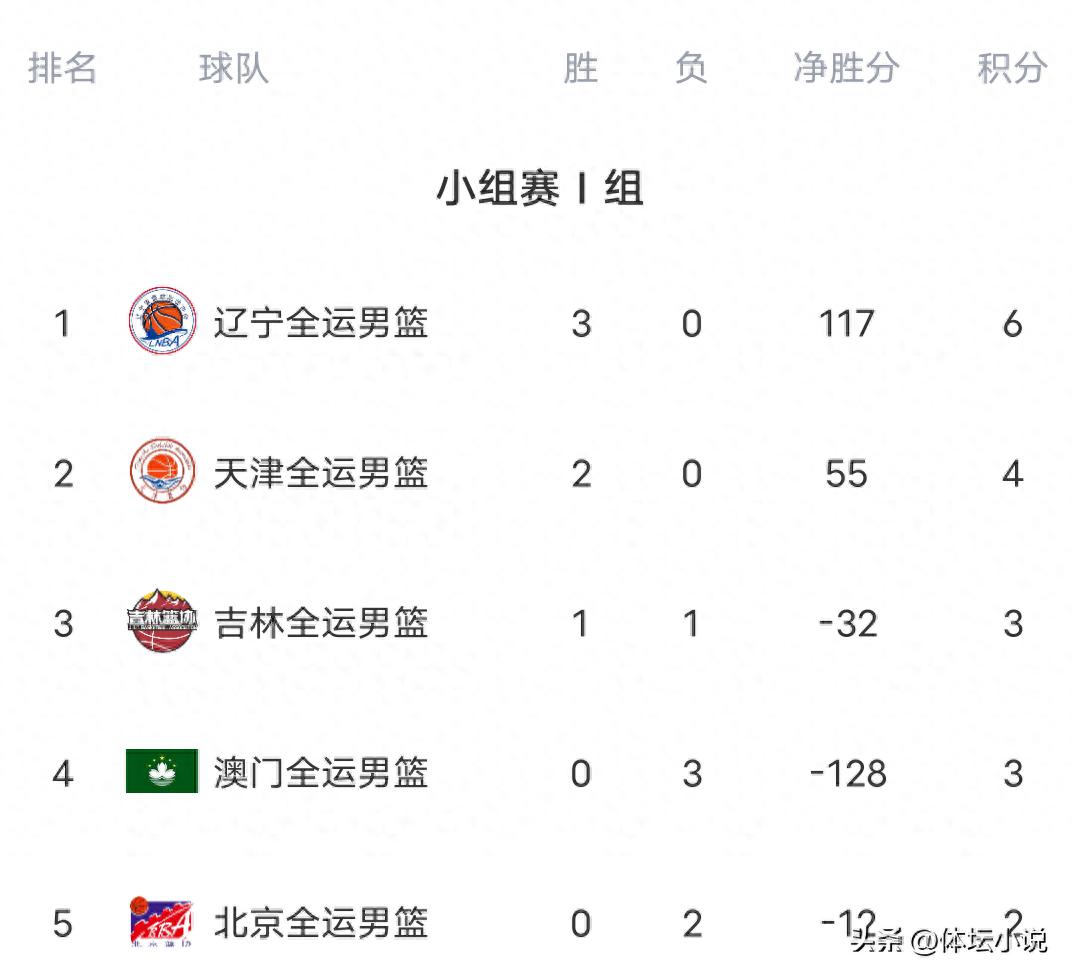The width and height of the screenshot is (1072, 978).
Task: Click the 头条 @体坛小说 watermark
Action: tap(948, 941)
